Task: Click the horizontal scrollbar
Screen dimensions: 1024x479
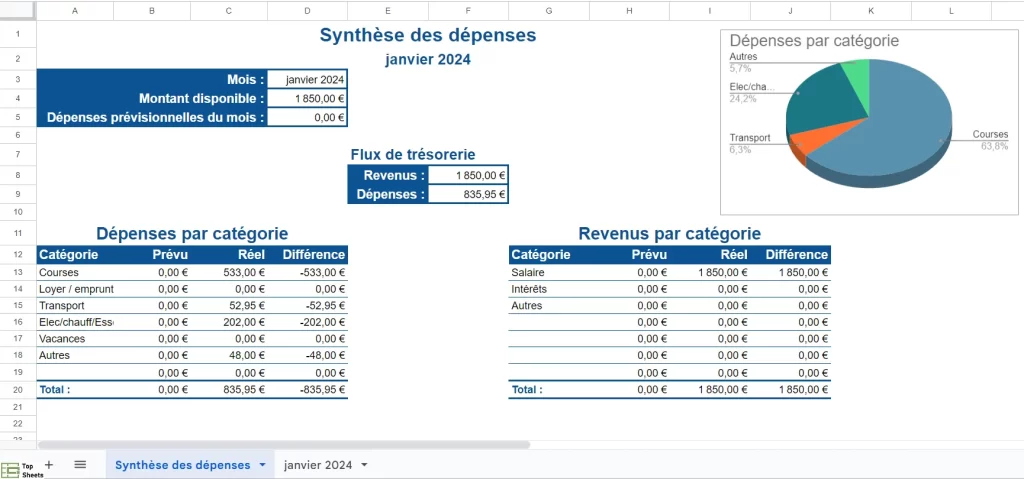Action: point(284,445)
